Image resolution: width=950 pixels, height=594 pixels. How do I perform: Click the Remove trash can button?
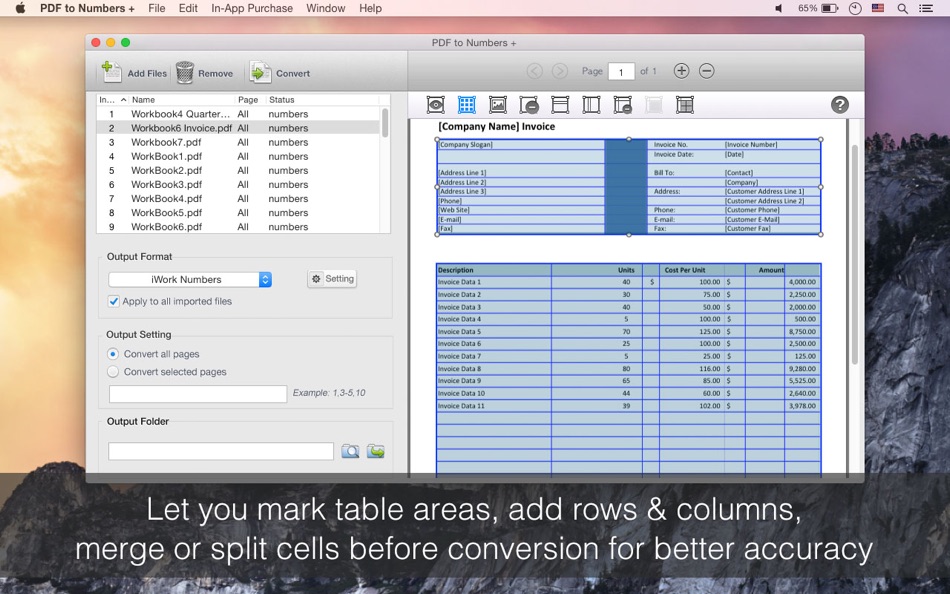[x=204, y=73]
